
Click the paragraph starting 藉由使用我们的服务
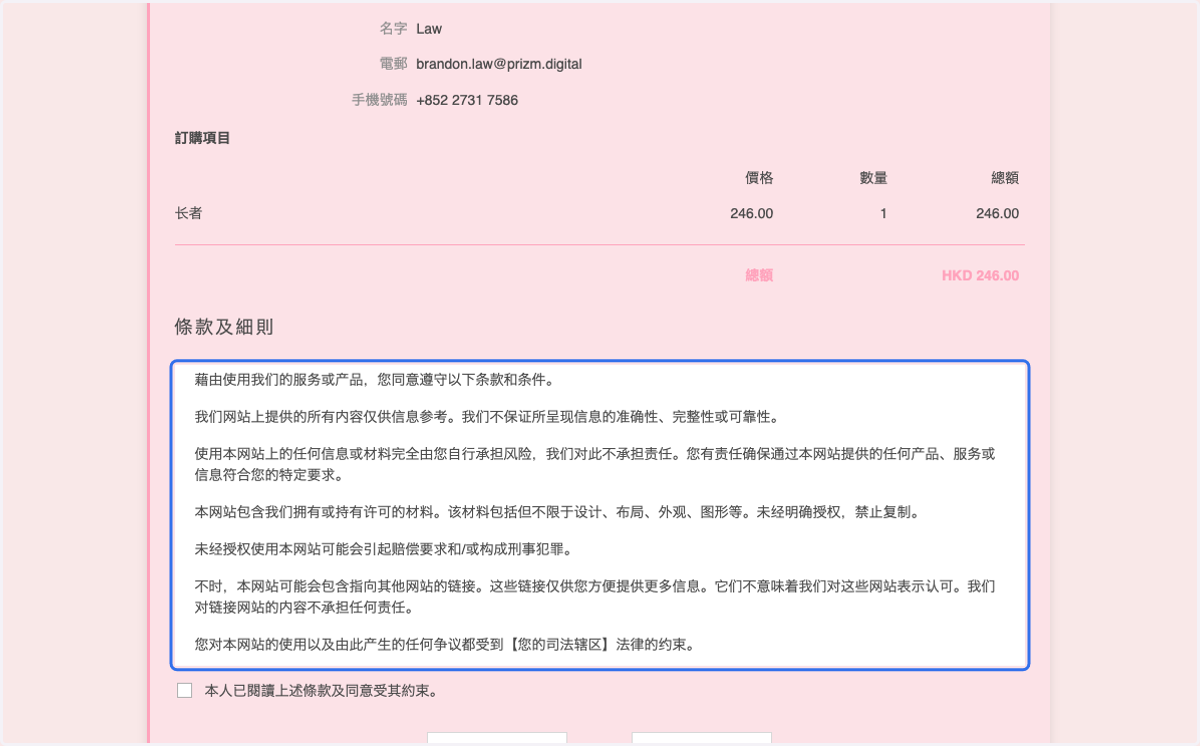pyautogui.click(x=374, y=380)
